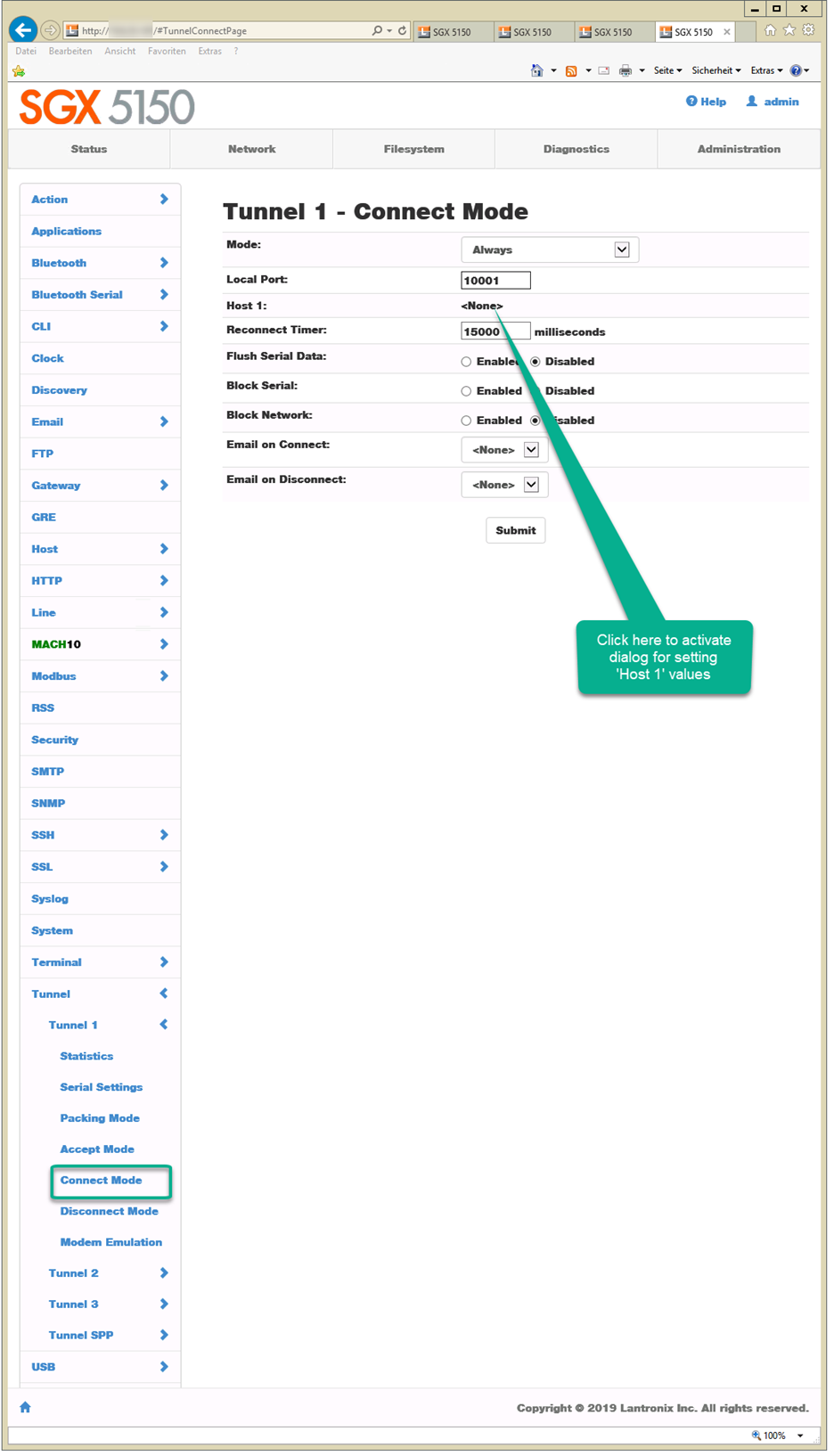Collapse the Tunnel 1 subsection chevron

pos(164,1025)
